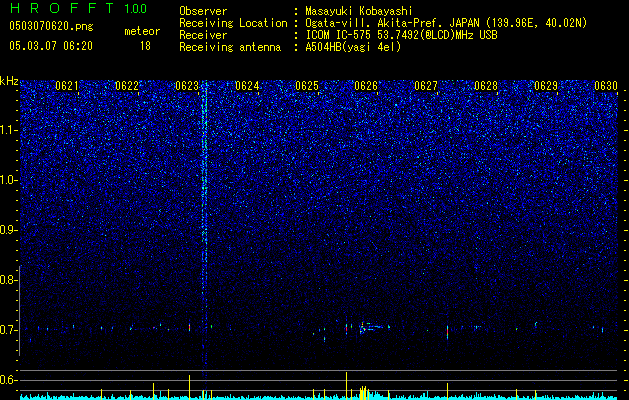Click the 0.9 frequency axis label

[8, 230]
